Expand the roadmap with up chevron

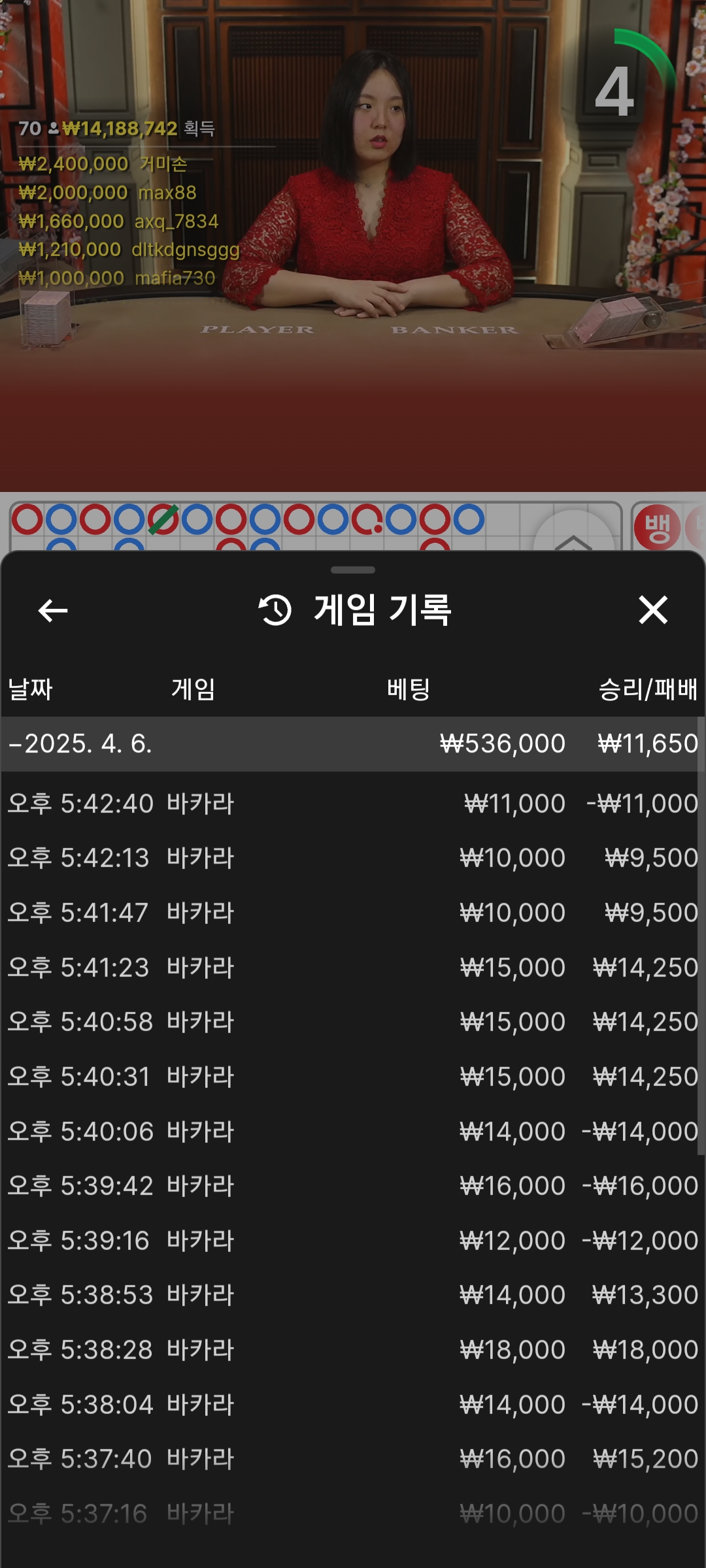pyautogui.click(x=573, y=536)
